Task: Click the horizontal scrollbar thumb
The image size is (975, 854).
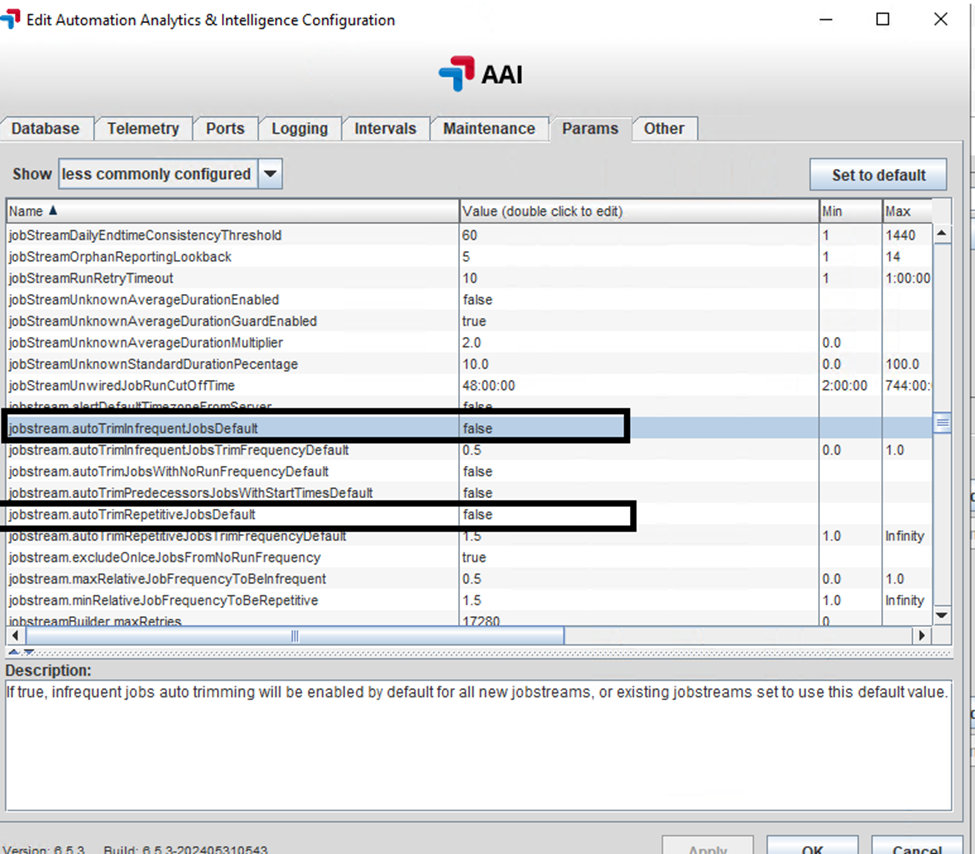Action: [x=295, y=636]
